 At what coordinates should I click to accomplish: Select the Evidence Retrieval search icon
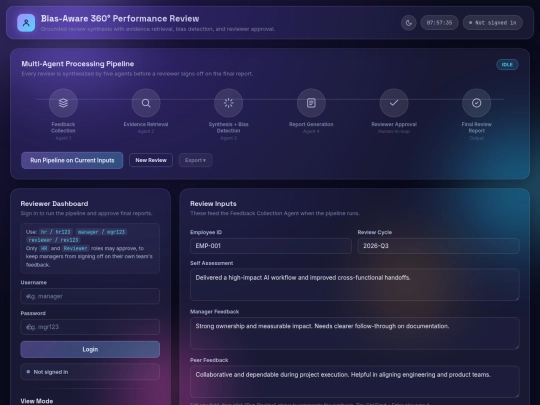tap(146, 103)
